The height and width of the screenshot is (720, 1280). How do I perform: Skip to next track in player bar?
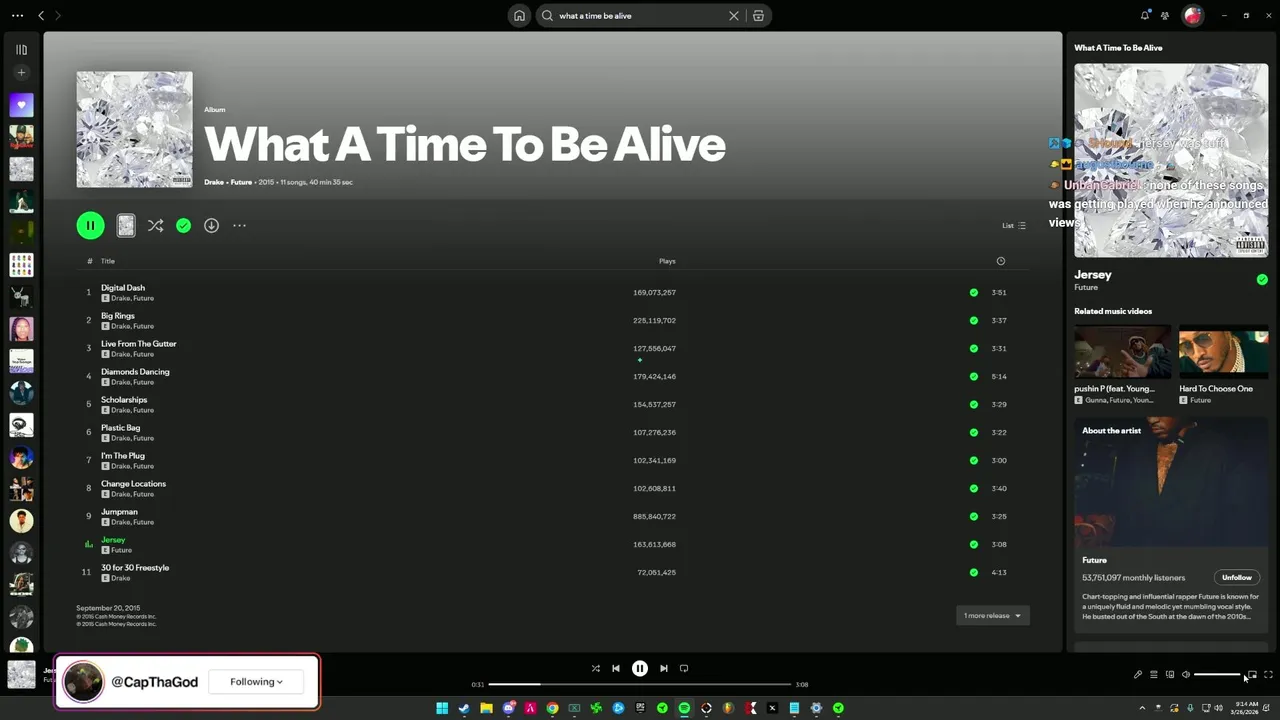tap(664, 668)
